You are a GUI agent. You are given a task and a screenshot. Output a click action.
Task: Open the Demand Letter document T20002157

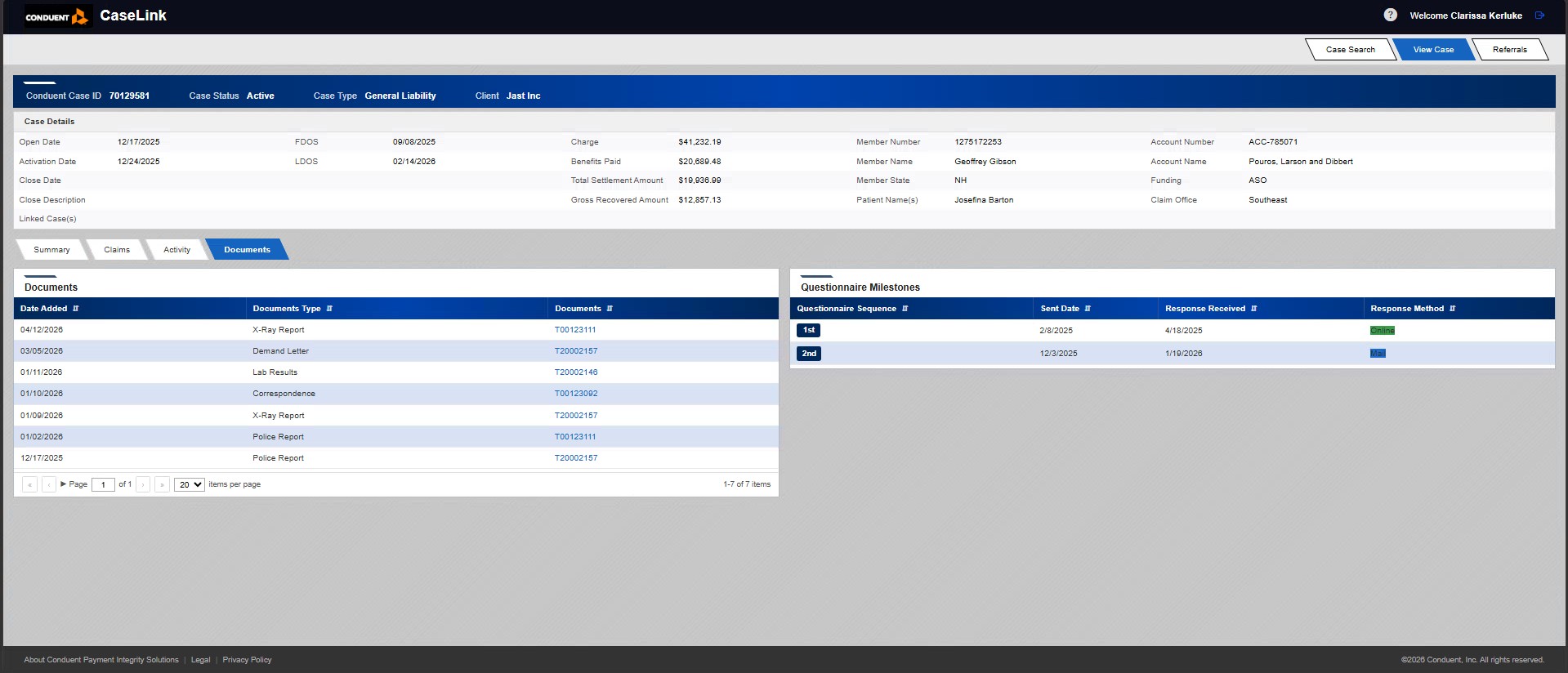(x=576, y=351)
